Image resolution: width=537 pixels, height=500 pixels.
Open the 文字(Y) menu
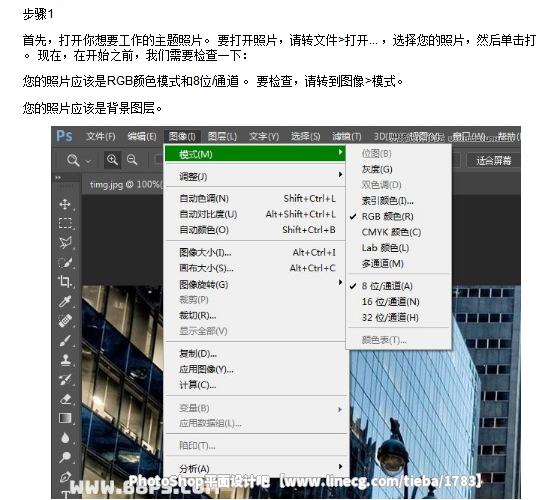264,136
